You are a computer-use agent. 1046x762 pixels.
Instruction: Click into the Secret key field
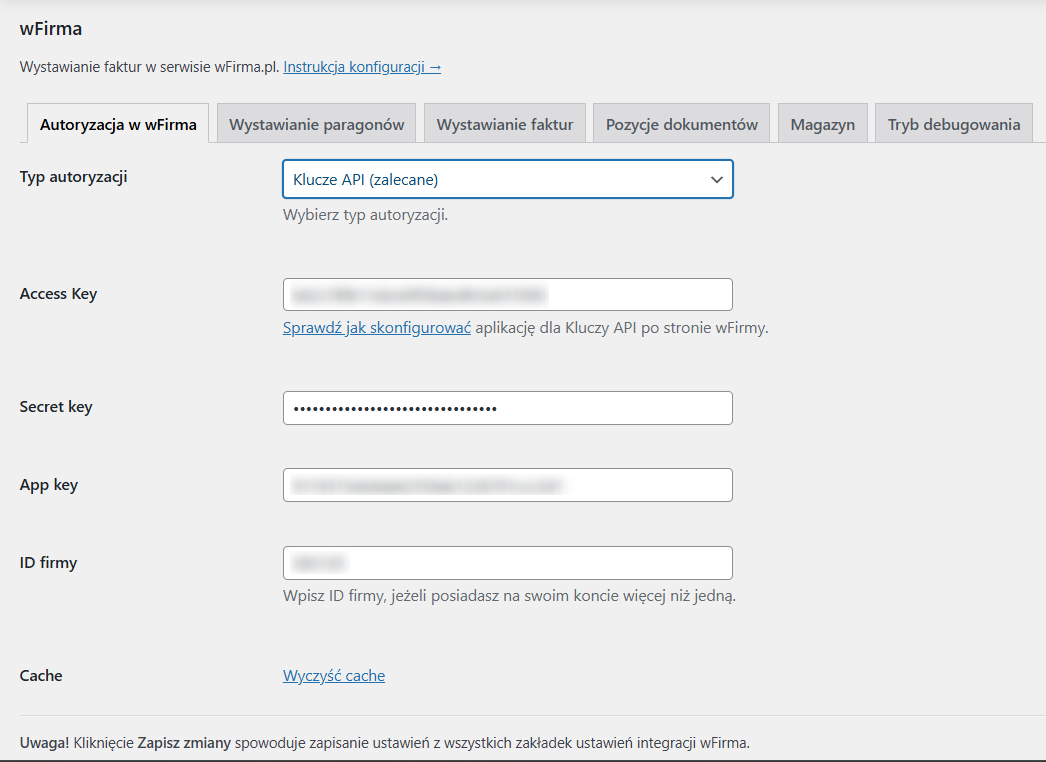point(508,408)
